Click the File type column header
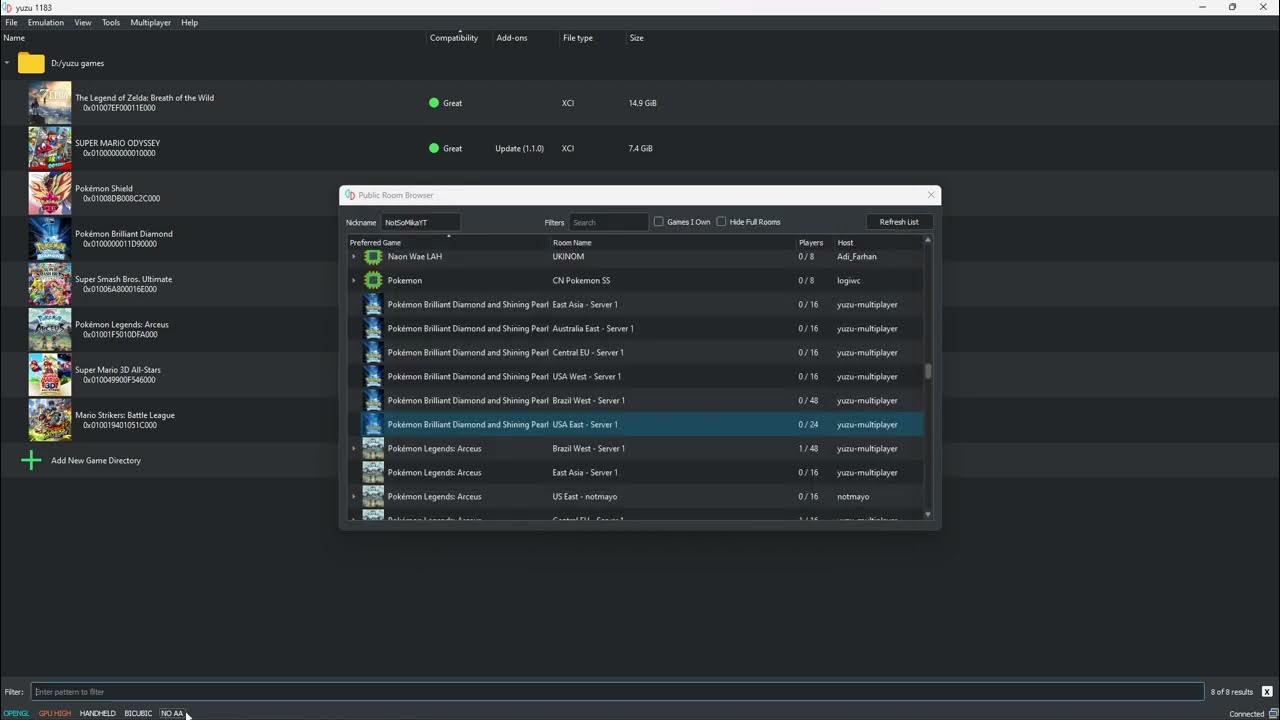This screenshot has height=720, width=1280. pyautogui.click(x=578, y=38)
